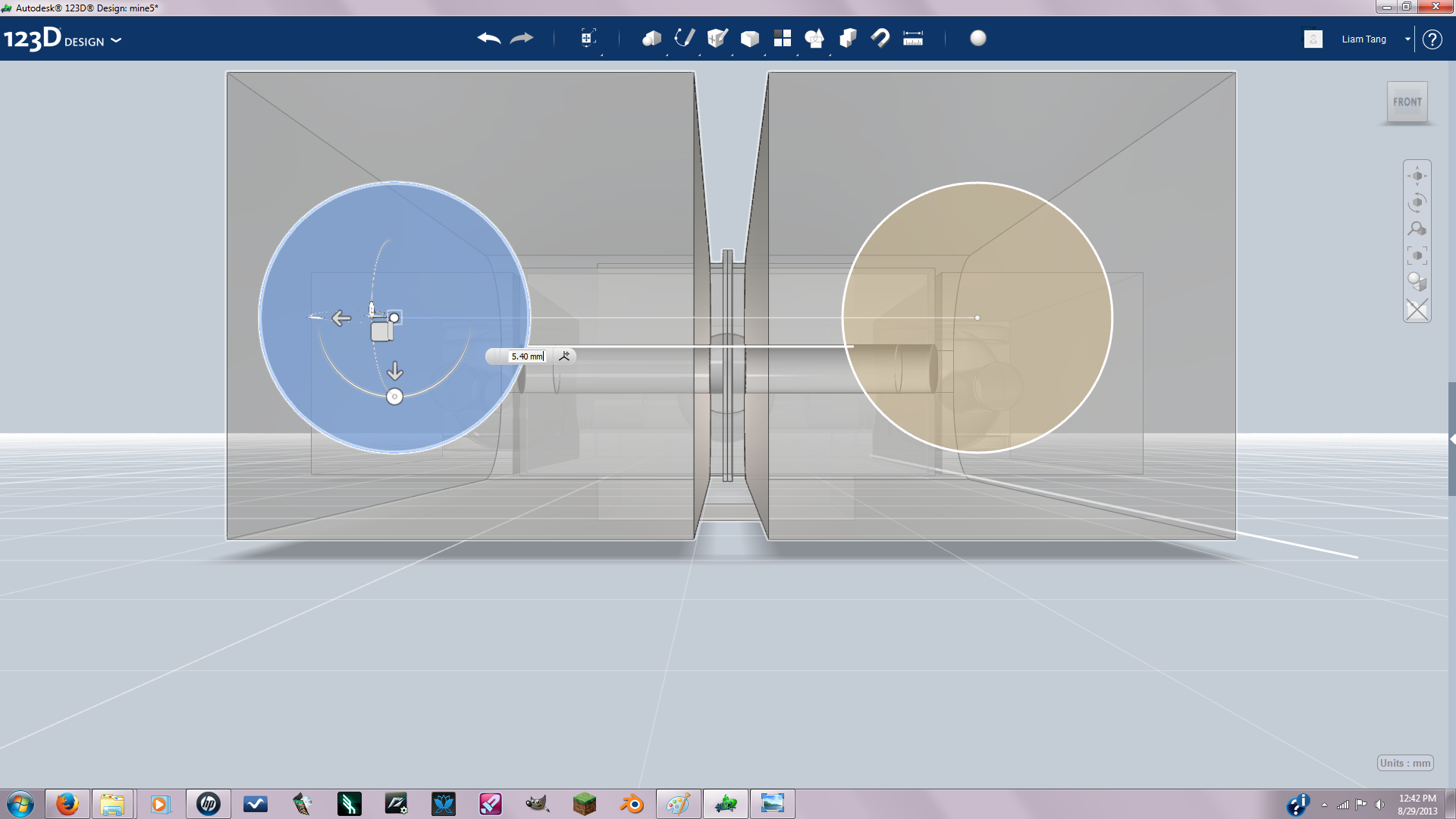Image resolution: width=1456 pixels, height=819 pixels.
Task: Click the Zoom navigation icon
Action: tap(1417, 229)
